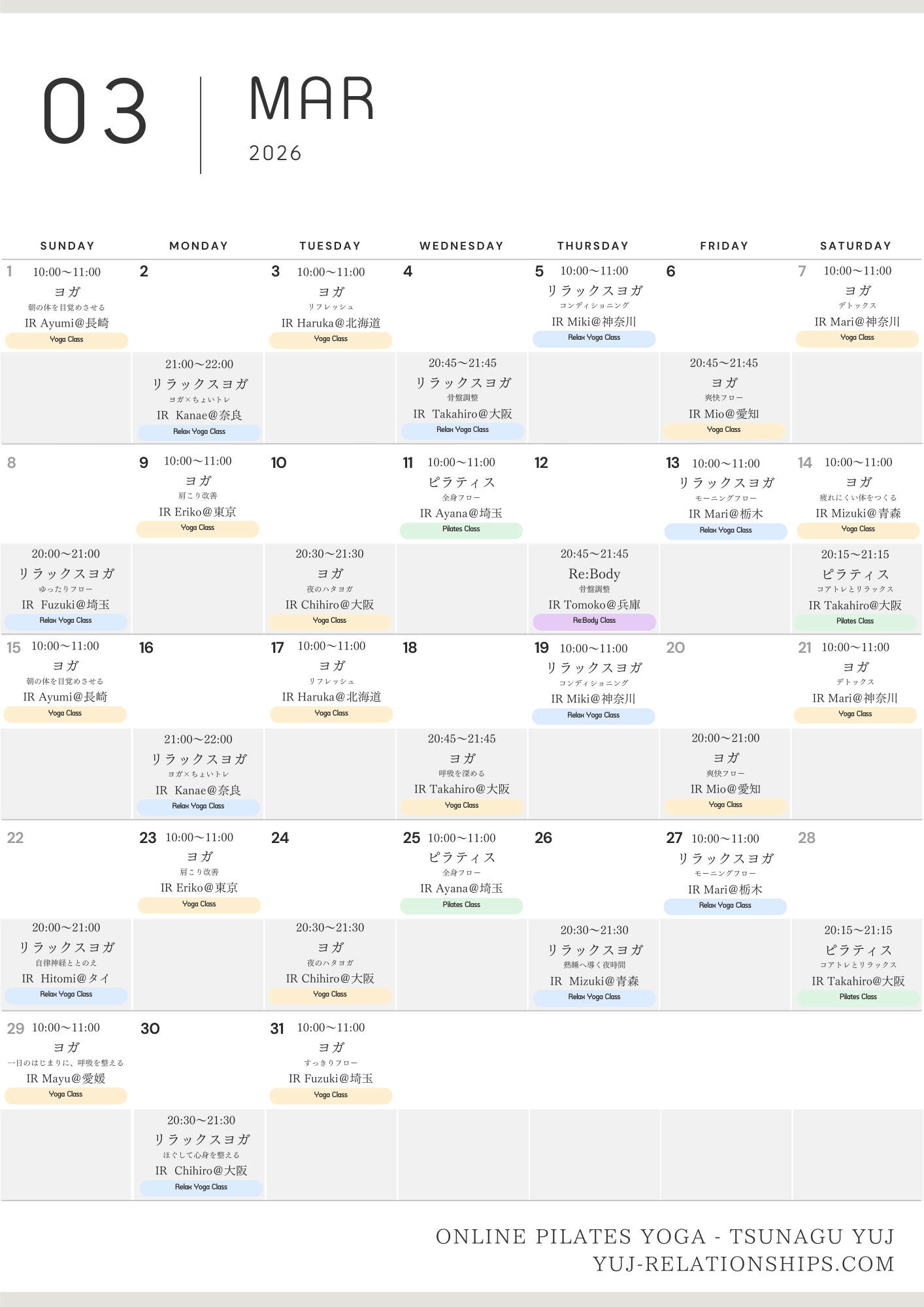
Task: Click the purple Re:Body Class tag
Action: point(594,621)
